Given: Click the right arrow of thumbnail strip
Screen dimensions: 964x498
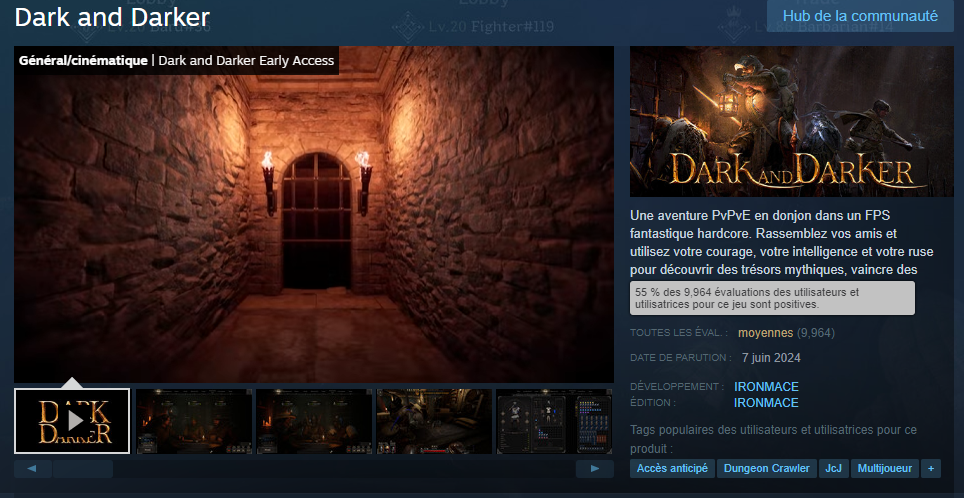Looking at the screenshot, I should click(595, 468).
